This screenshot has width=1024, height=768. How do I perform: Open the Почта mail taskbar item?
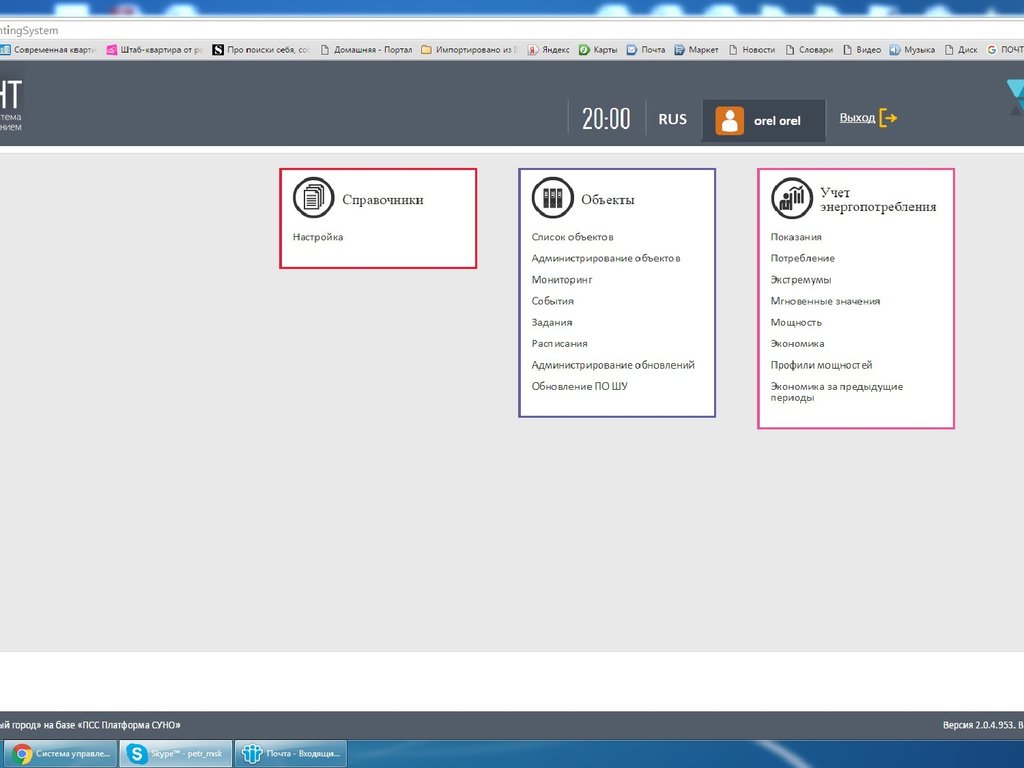[x=291, y=753]
